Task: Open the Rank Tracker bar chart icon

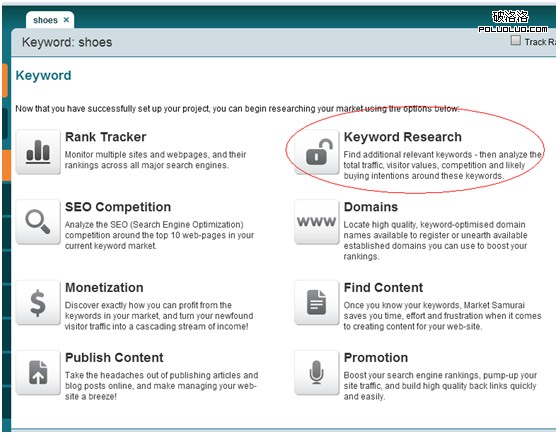Action: click(x=38, y=152)
